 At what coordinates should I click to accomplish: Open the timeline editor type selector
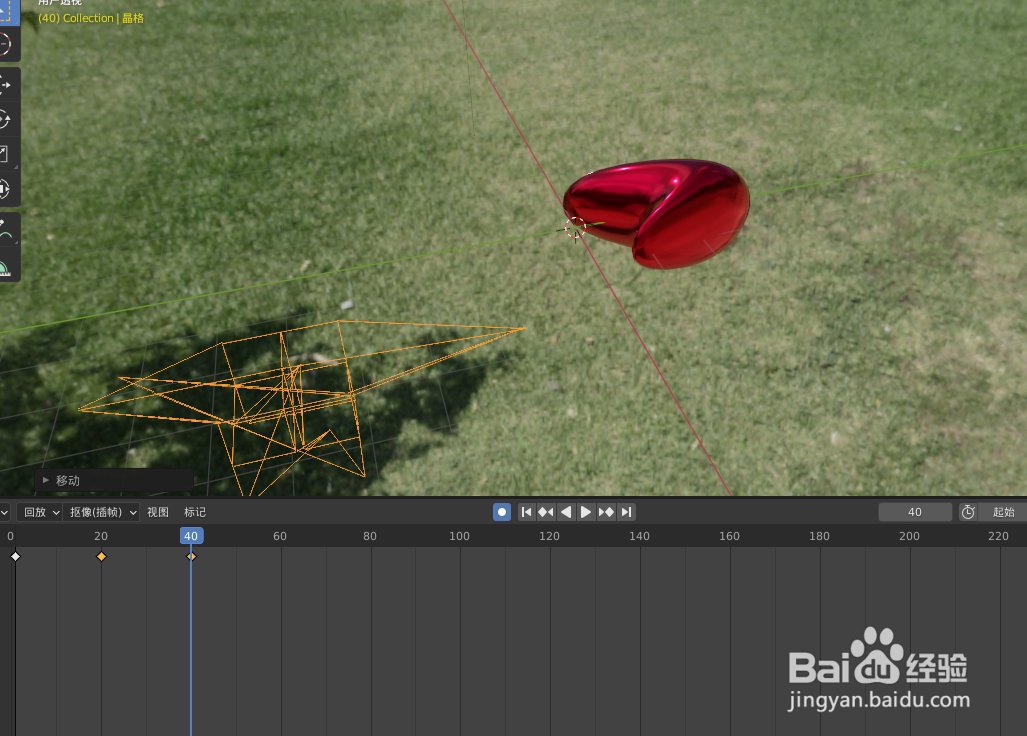(5, 511)
